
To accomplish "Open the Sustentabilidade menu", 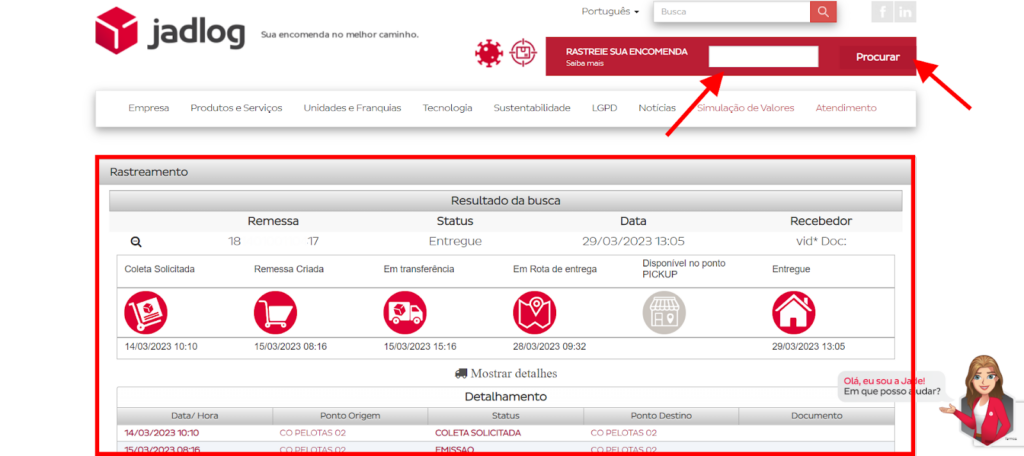I will point(532,108).
